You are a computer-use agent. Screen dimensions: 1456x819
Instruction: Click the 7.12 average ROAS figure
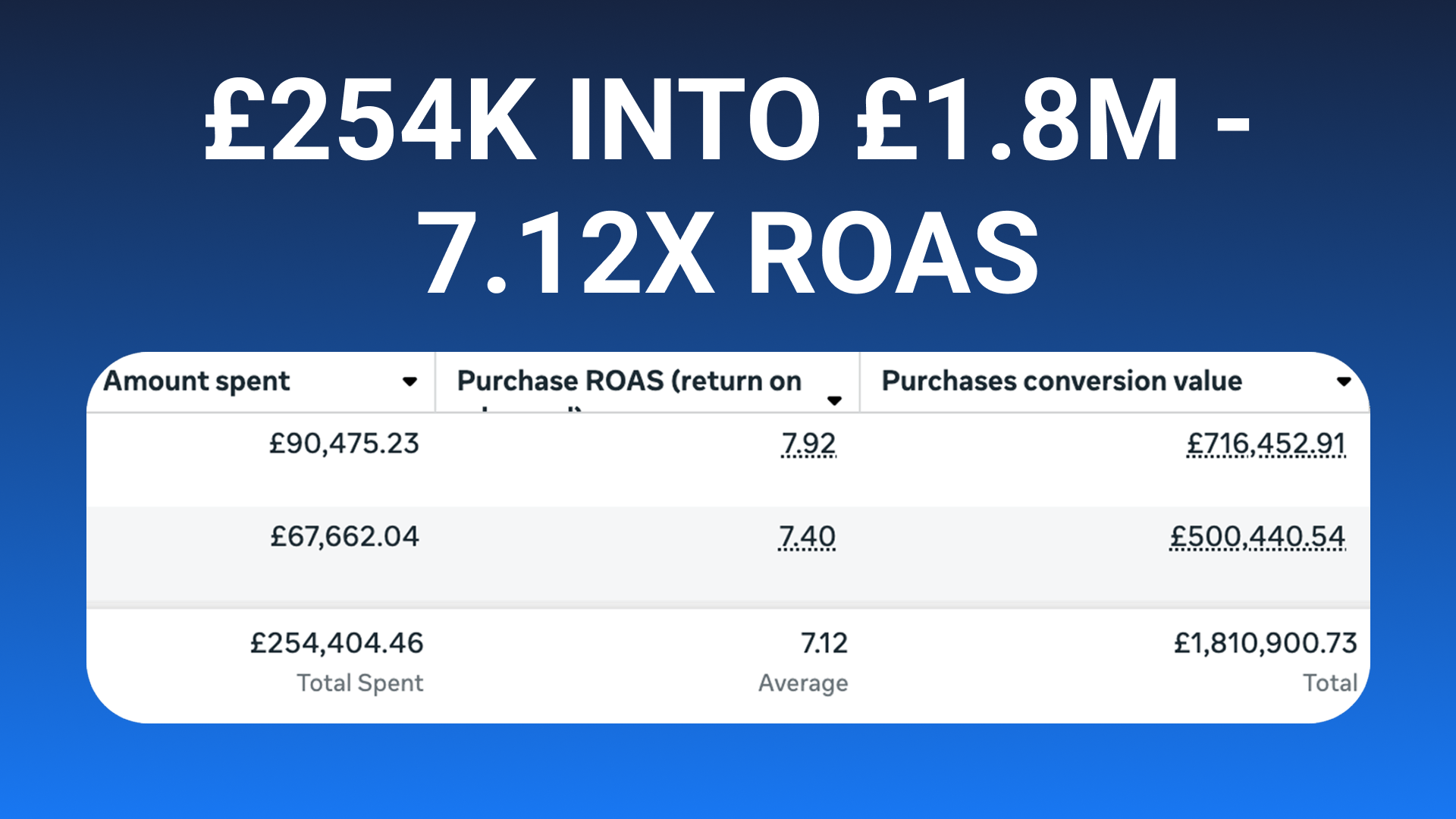824,643
